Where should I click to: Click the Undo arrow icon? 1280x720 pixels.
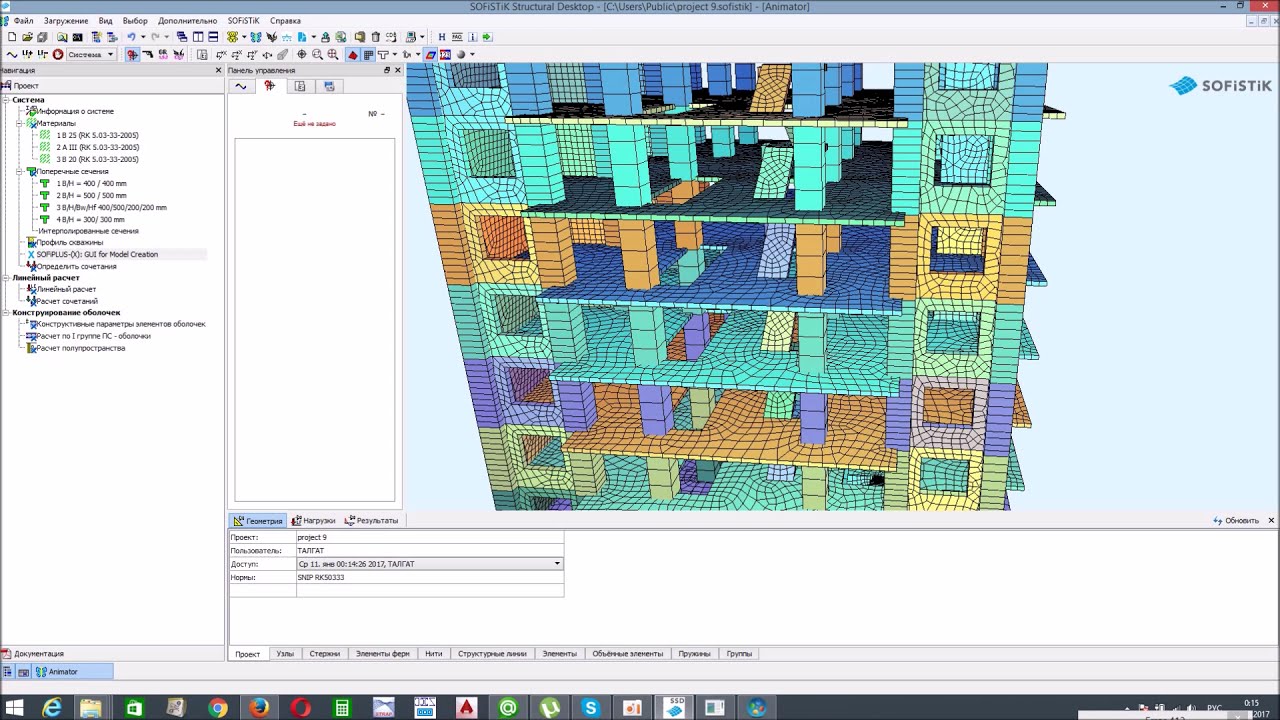coord(131,37)
